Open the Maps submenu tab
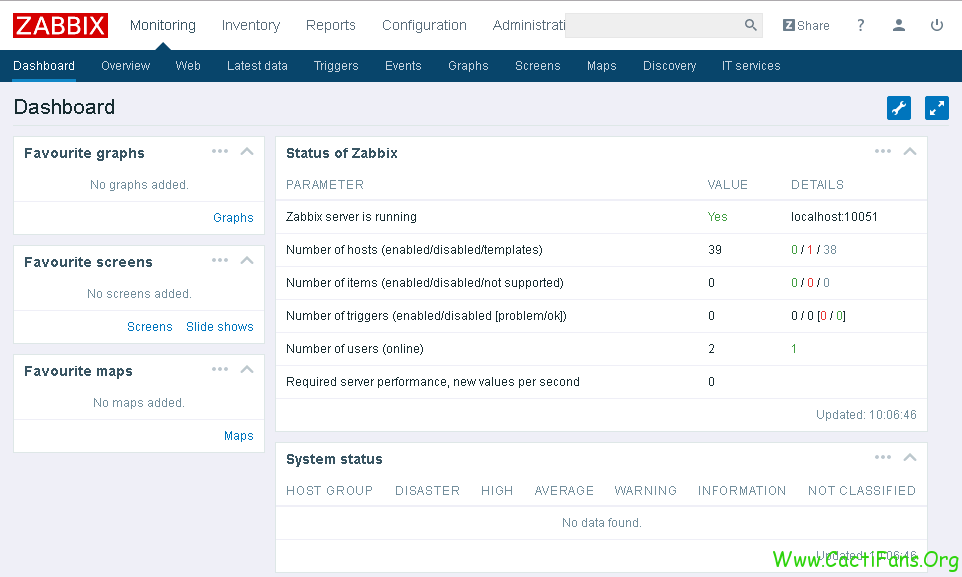Image resolution: width=962 pixels, height=577 pixels. (601, 66)
